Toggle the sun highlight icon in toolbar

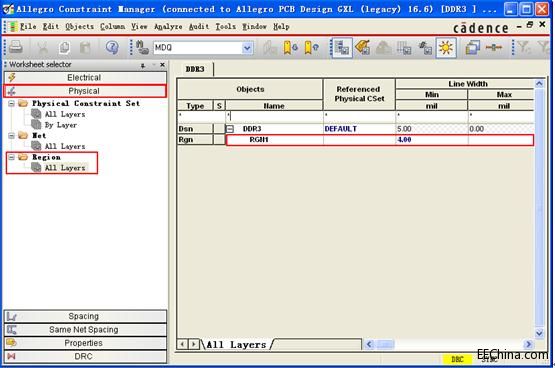(x=446, y=47)
